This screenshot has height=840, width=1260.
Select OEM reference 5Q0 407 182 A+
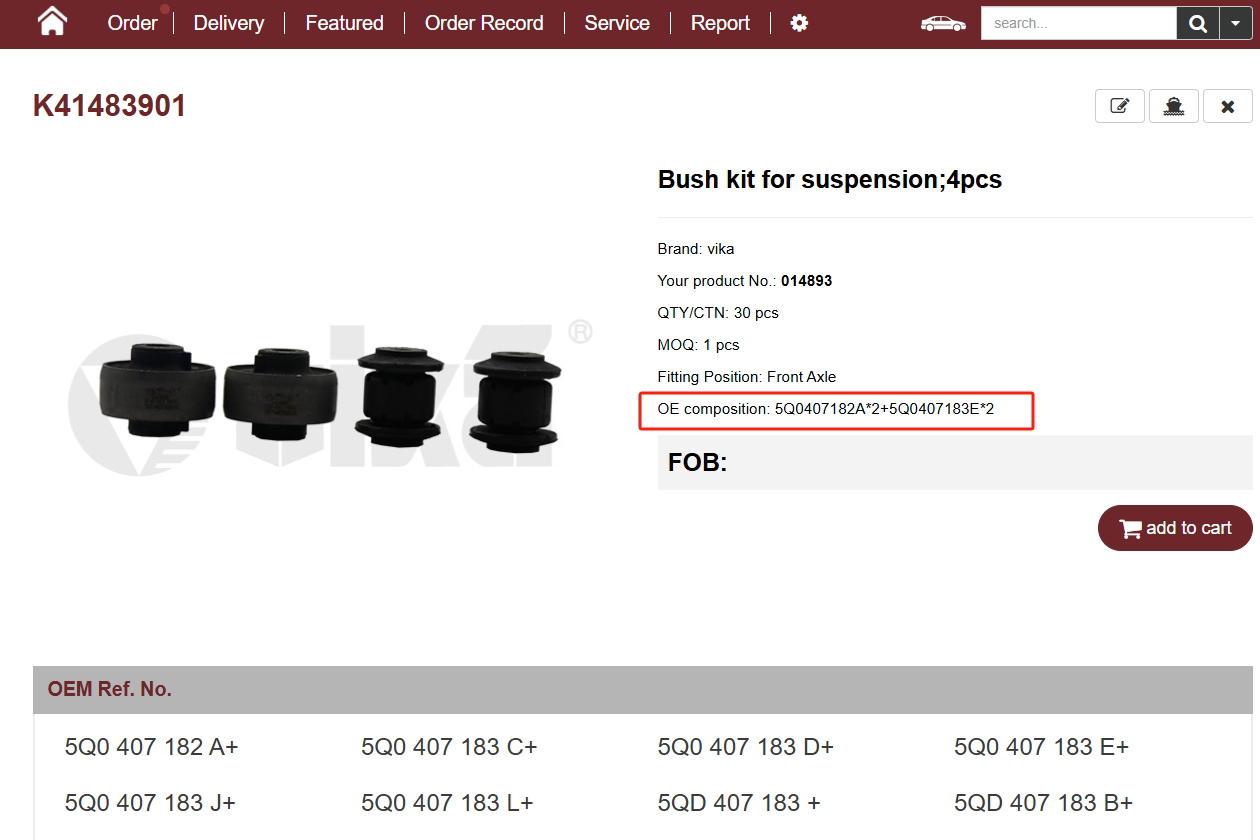click(151, 747)
